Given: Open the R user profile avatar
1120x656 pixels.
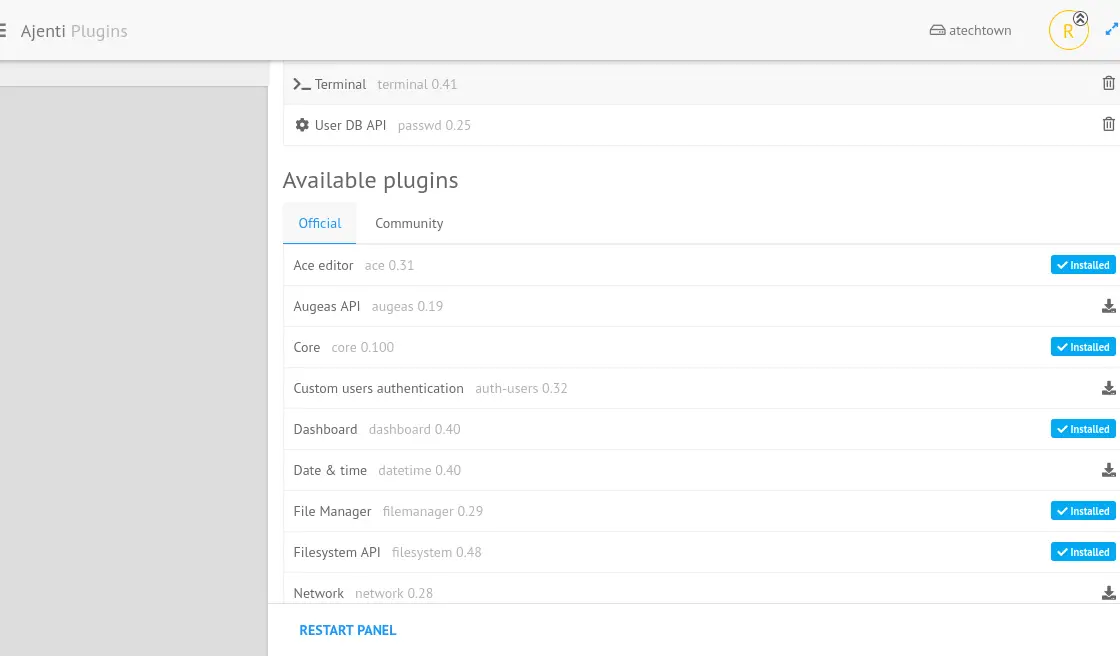Looking at the screenshot, I should (x=1068, y=31).
